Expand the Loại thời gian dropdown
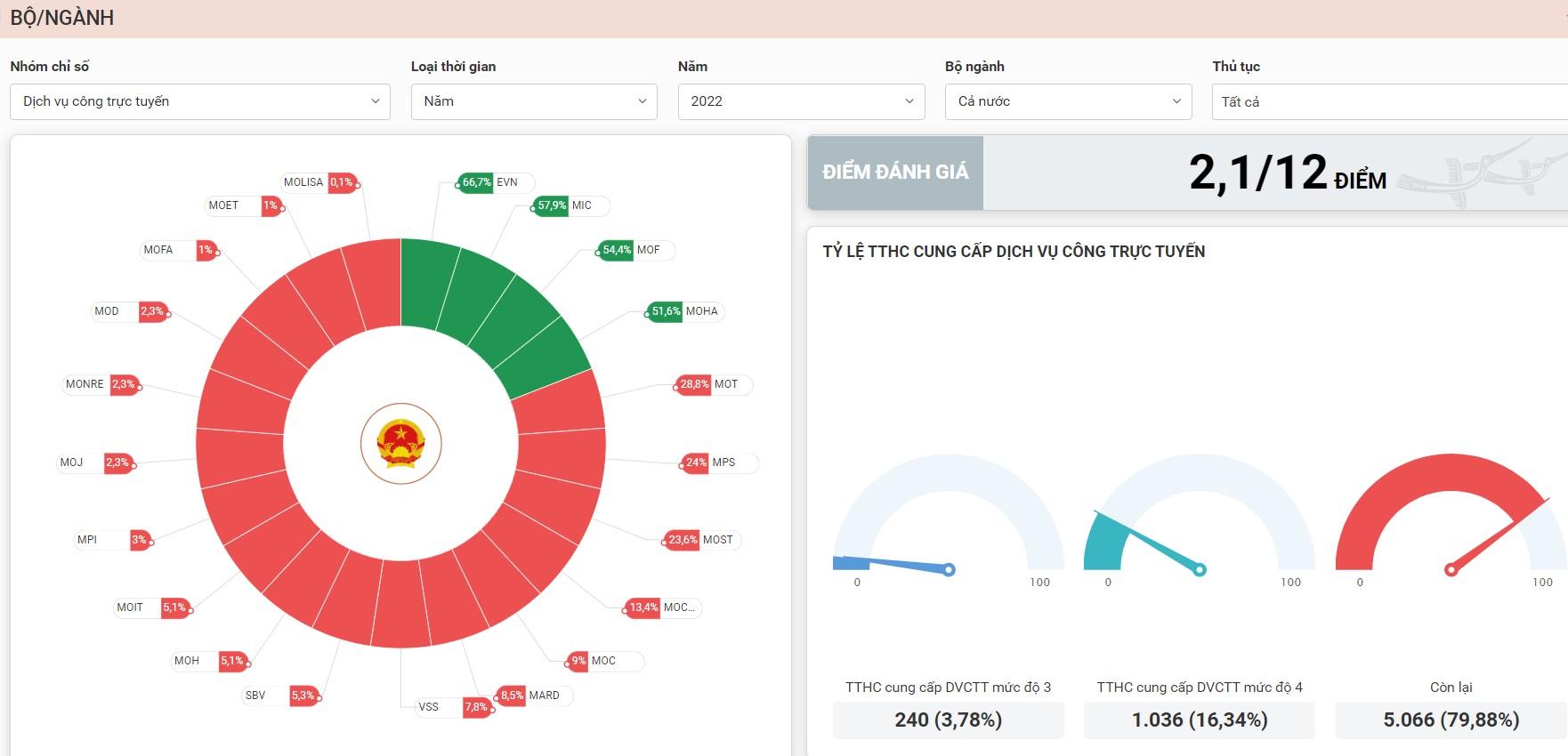This screenshot has width=1568, height=756. click(x=534, y=101)
